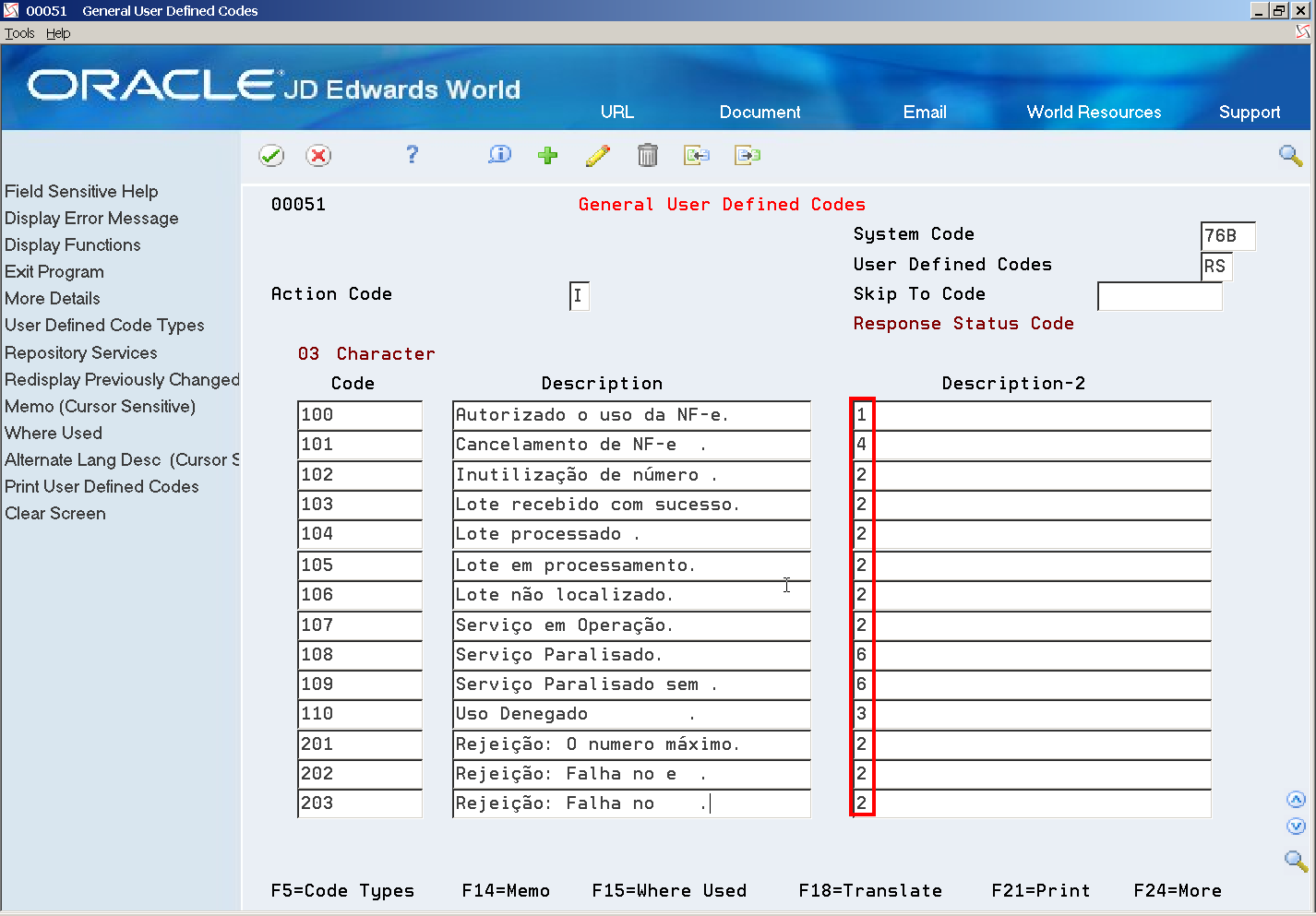The width and height of the screenshot is (1316, 916).
Task: Click the import icon with left-pointing arrow
Action: (697, 155)
